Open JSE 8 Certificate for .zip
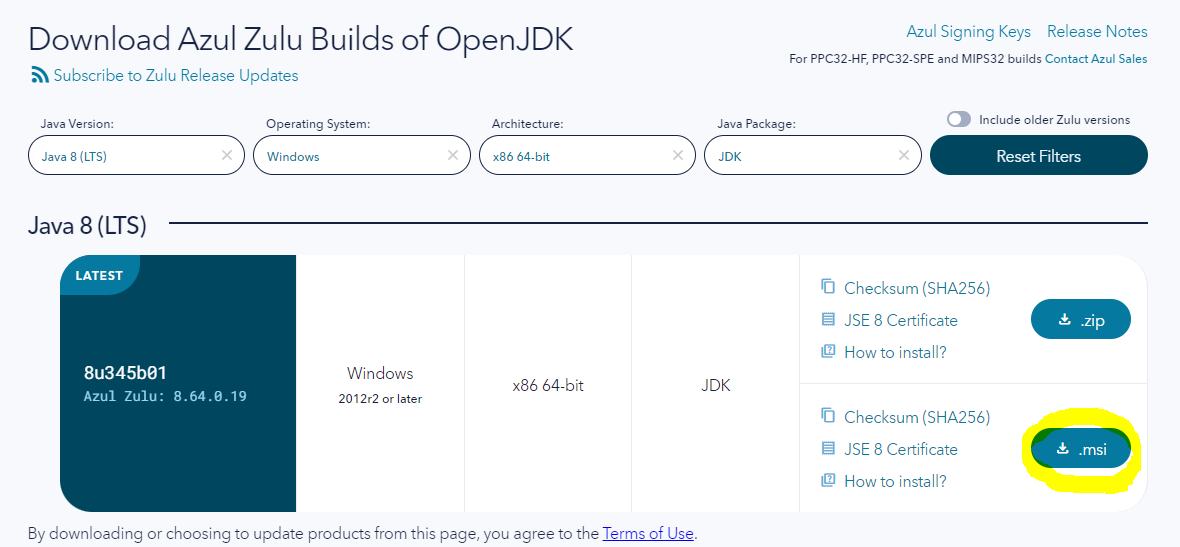The width and height of the screenshot is (1180, 547). point(901,321)
